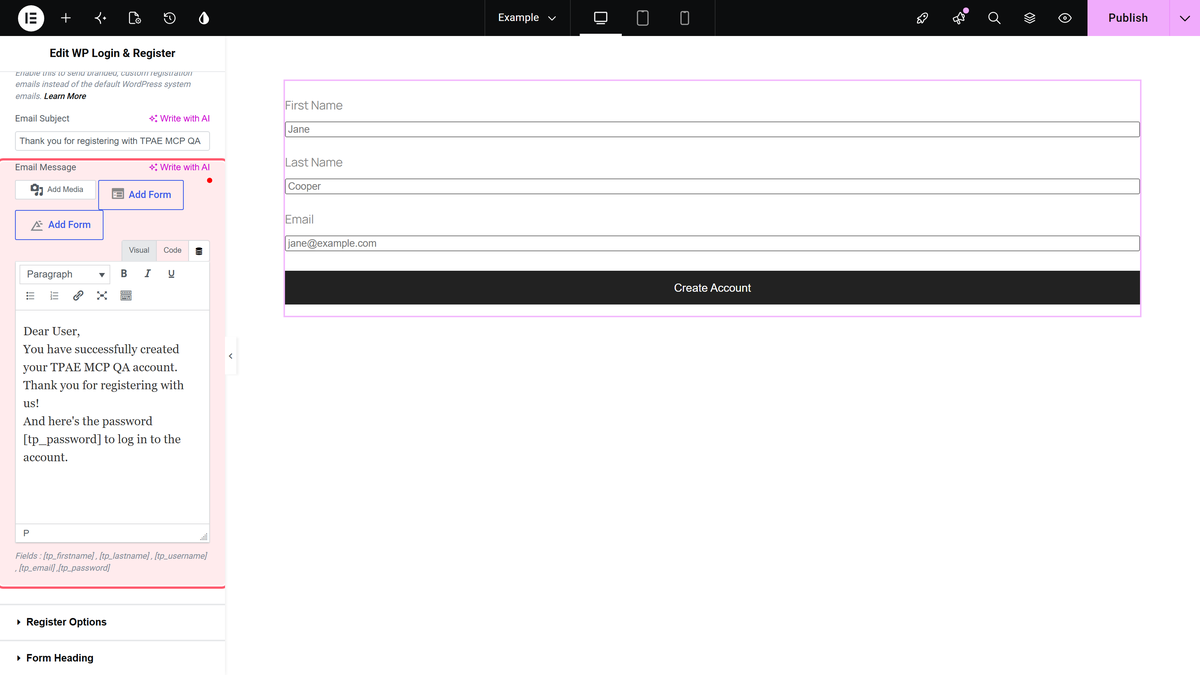Click Add Form button beside Add Media
The image size is (1200, 675).
[141, 195]
